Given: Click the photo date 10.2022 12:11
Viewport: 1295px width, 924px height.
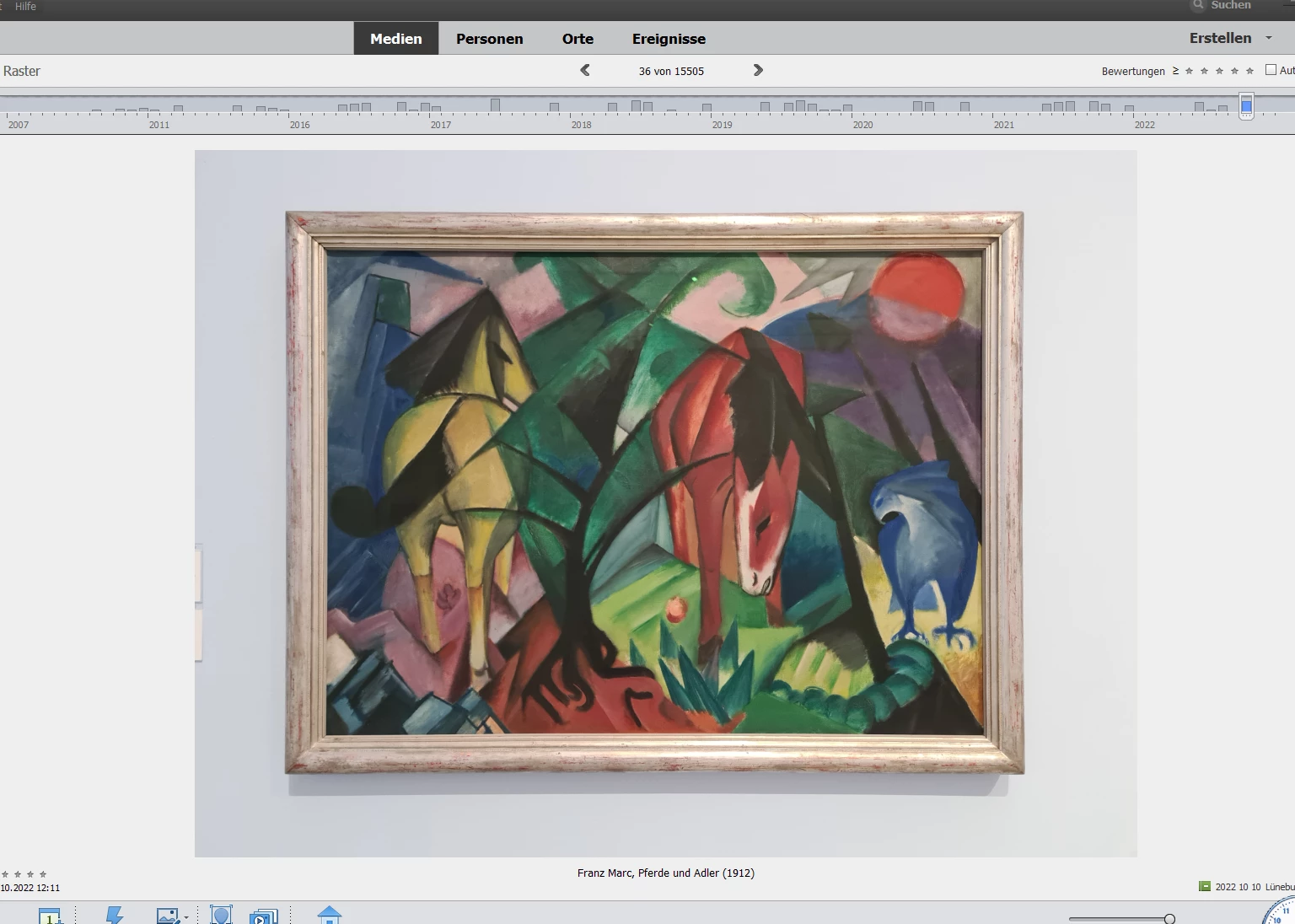Looking at the screenshot, I should tap(30, 888).
